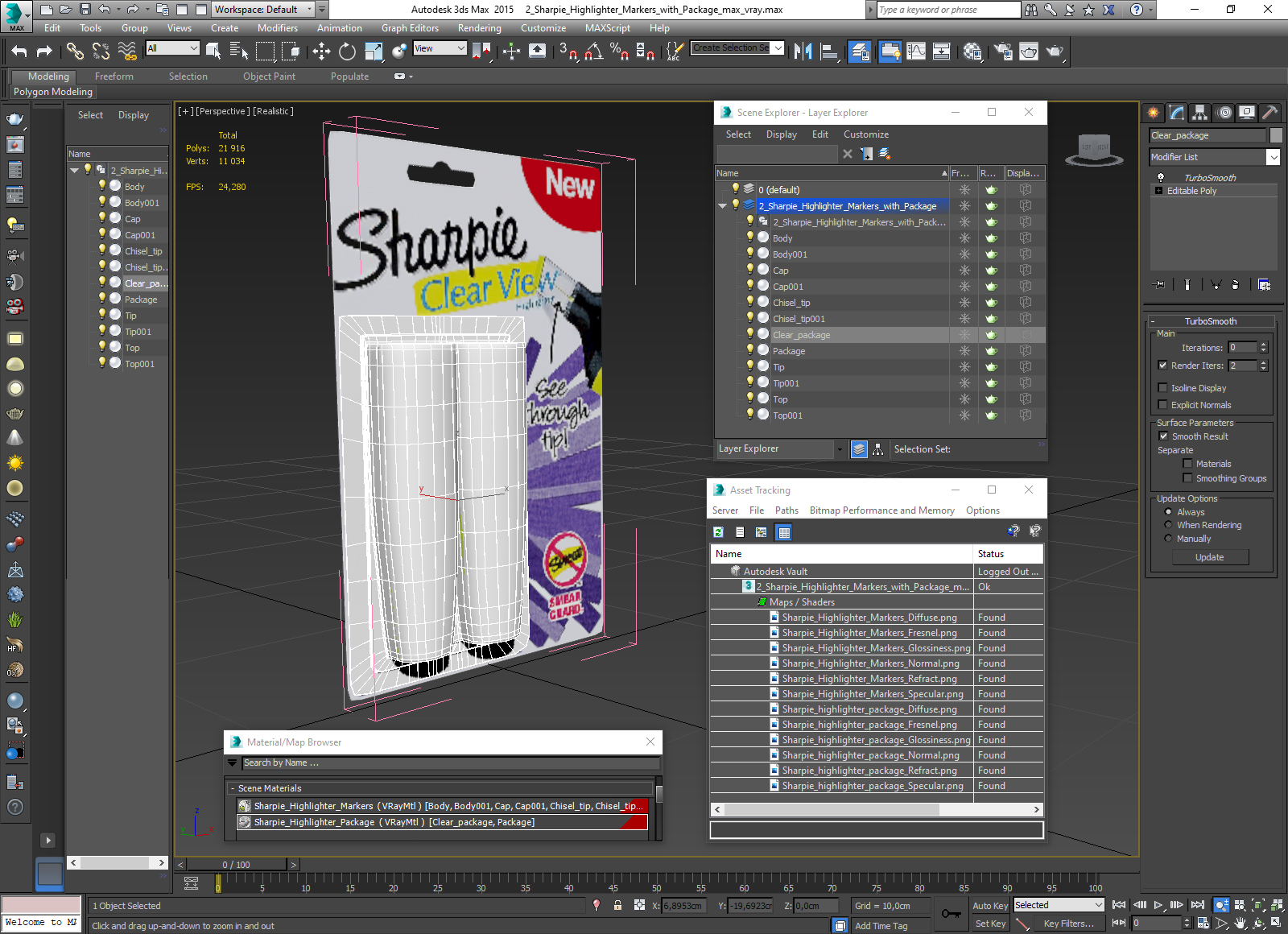Open the Modifiers menu
Screen dimensions: 1288x934
277,28
